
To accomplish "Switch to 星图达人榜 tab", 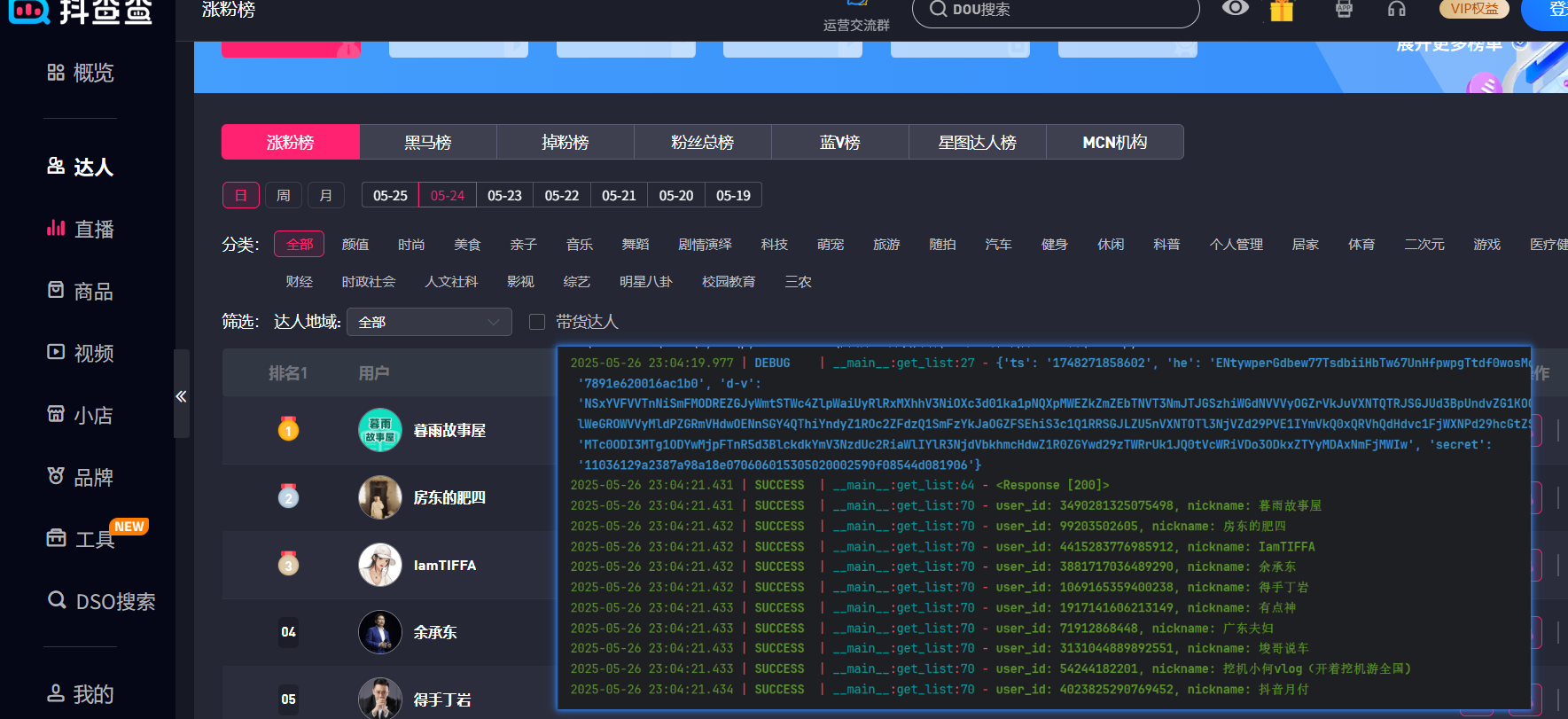I will coord(978,142).
